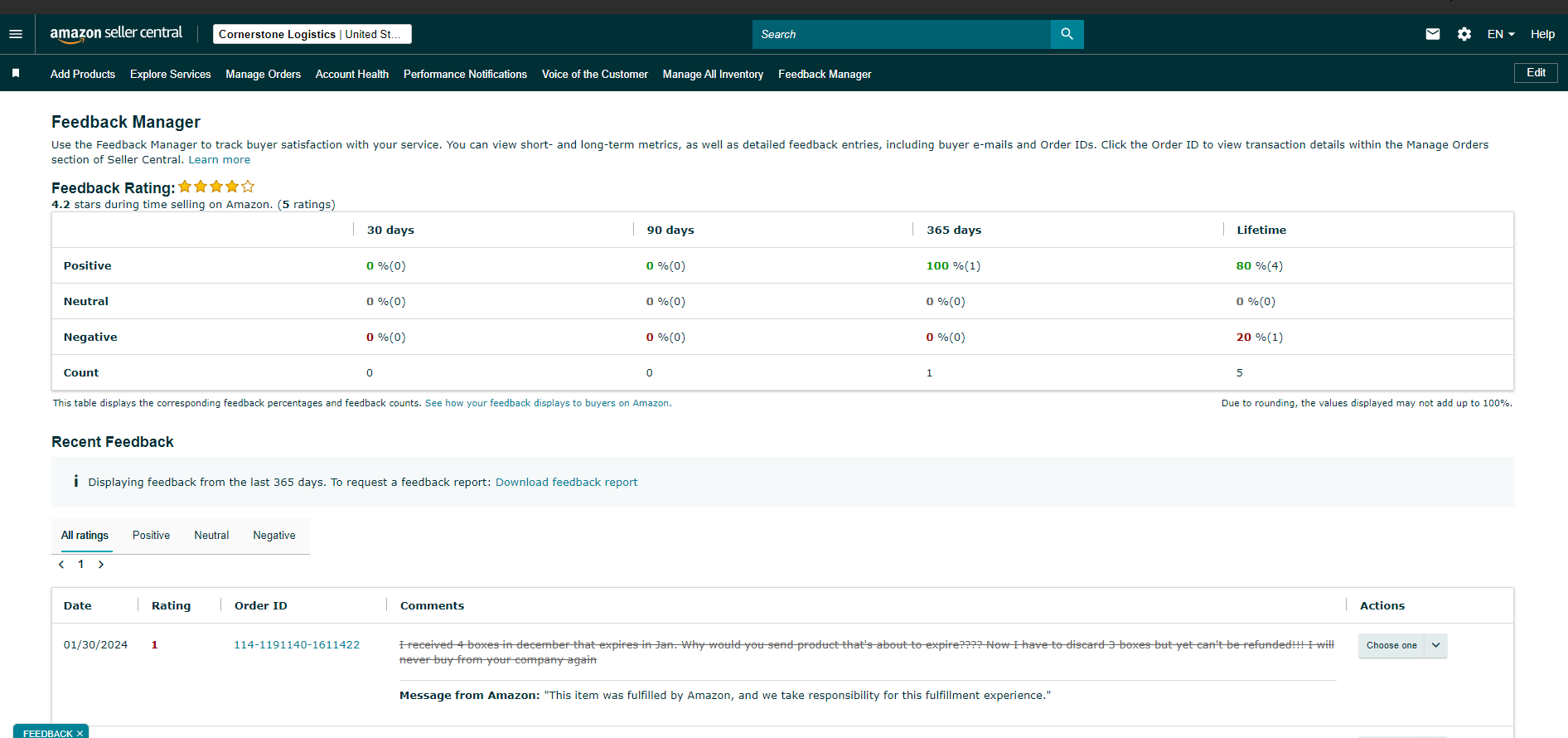Click Download feedback report link
1568x738 pixels.
point(567,483)
